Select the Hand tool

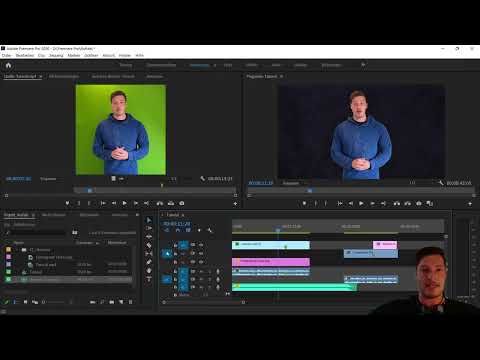click(149, 270)
